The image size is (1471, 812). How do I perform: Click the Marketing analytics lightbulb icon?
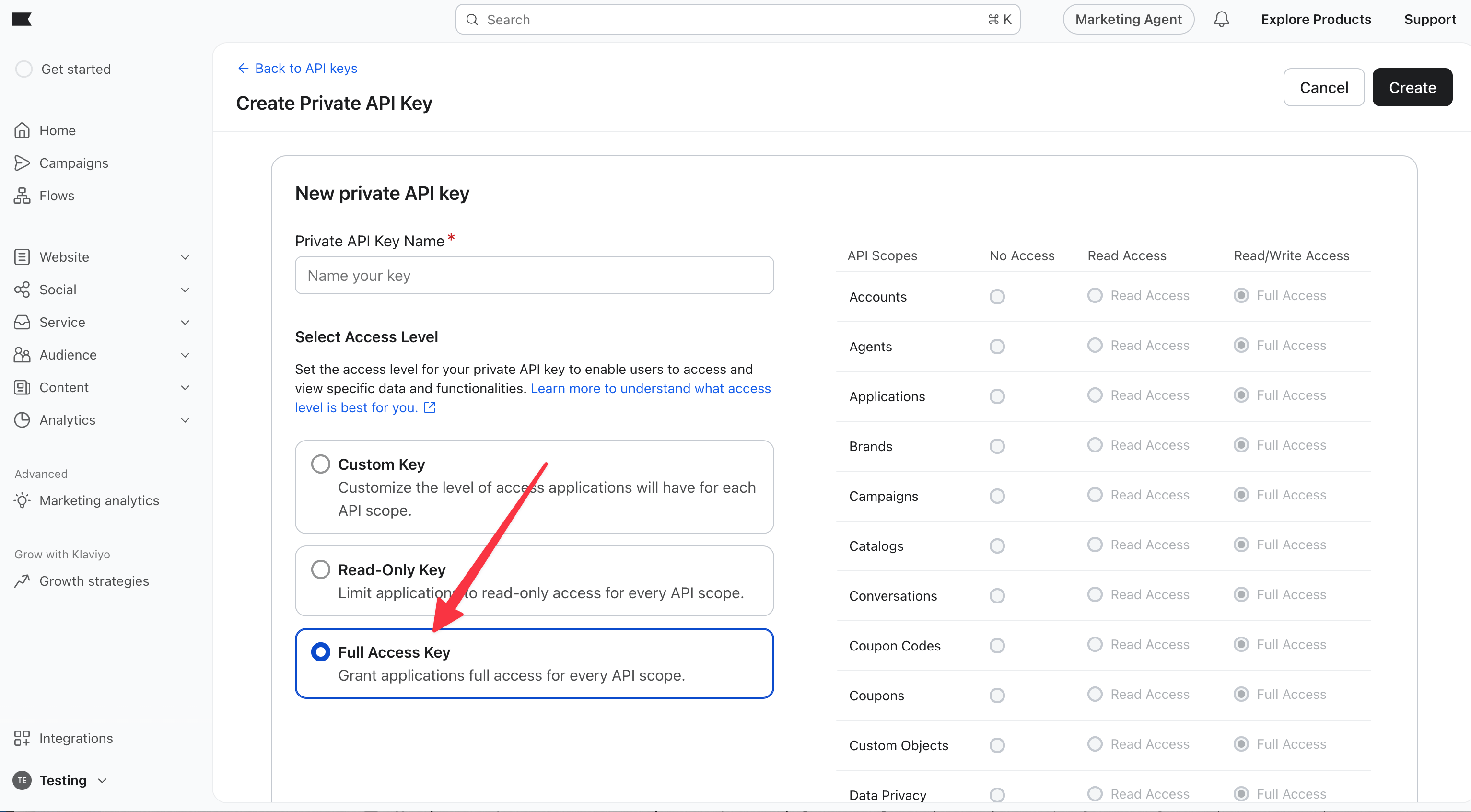click(22, 500)
